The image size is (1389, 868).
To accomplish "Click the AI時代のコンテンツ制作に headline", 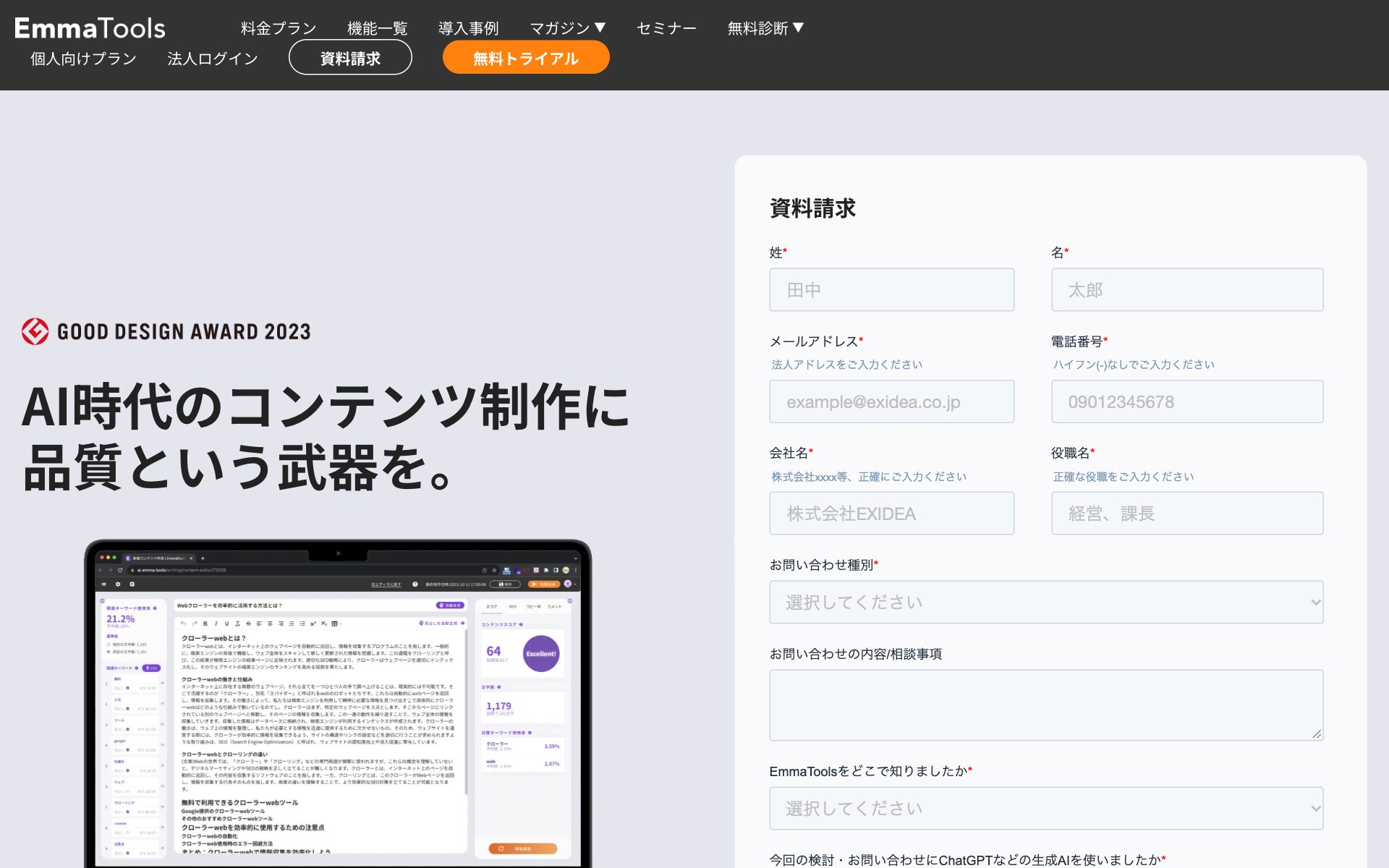I will click(x=326, y=407).
